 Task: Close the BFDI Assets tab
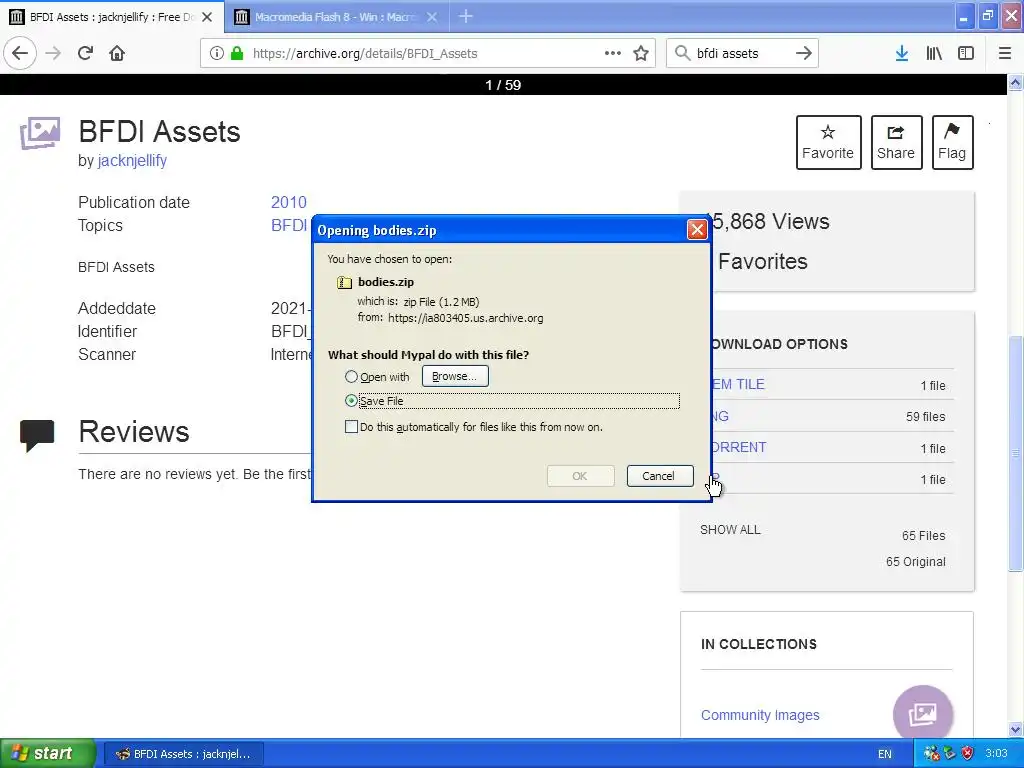[x=207, y=17]
